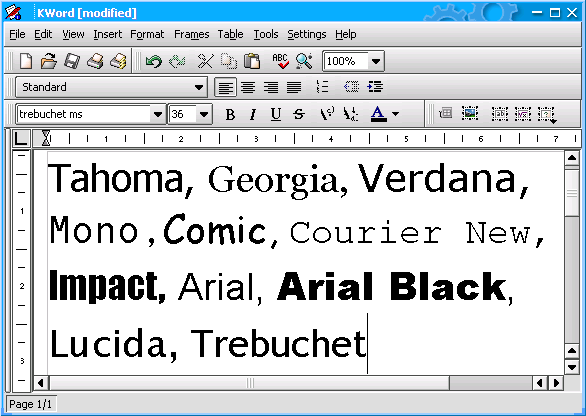Open the 100% zoom dropdown
Viewport: 586px width, 416px height.
[x=376, y=61]
